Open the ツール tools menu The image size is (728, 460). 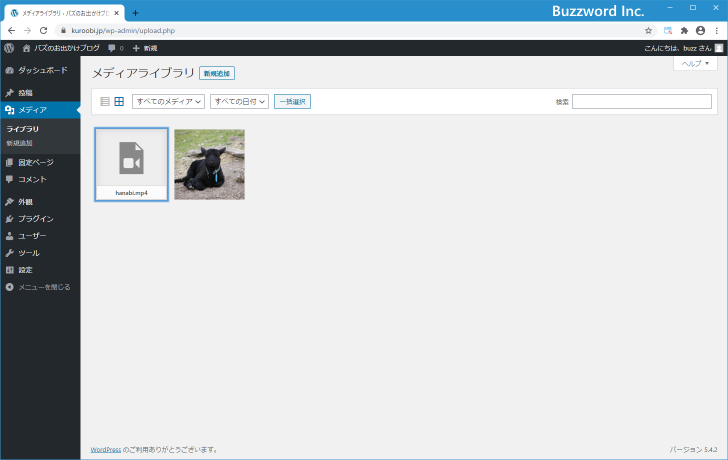point(28,252)
